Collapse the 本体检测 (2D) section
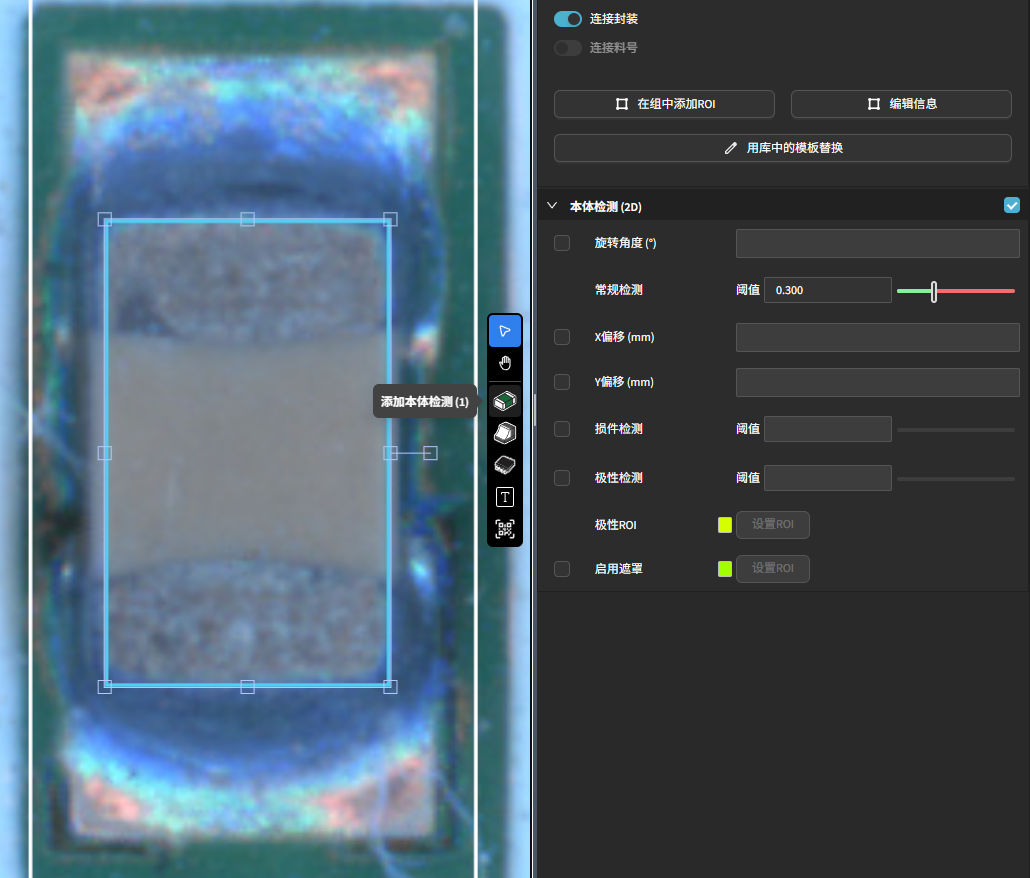Screen dimensions: 1030x878 click(552, 206)
